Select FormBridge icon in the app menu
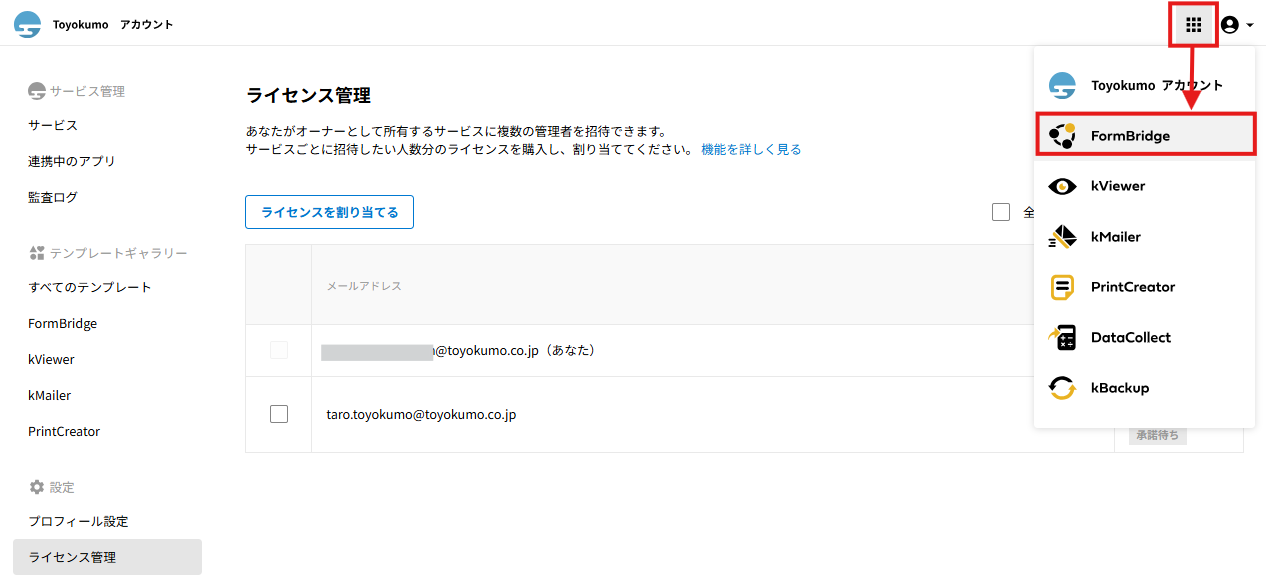 coord(1062,135)
